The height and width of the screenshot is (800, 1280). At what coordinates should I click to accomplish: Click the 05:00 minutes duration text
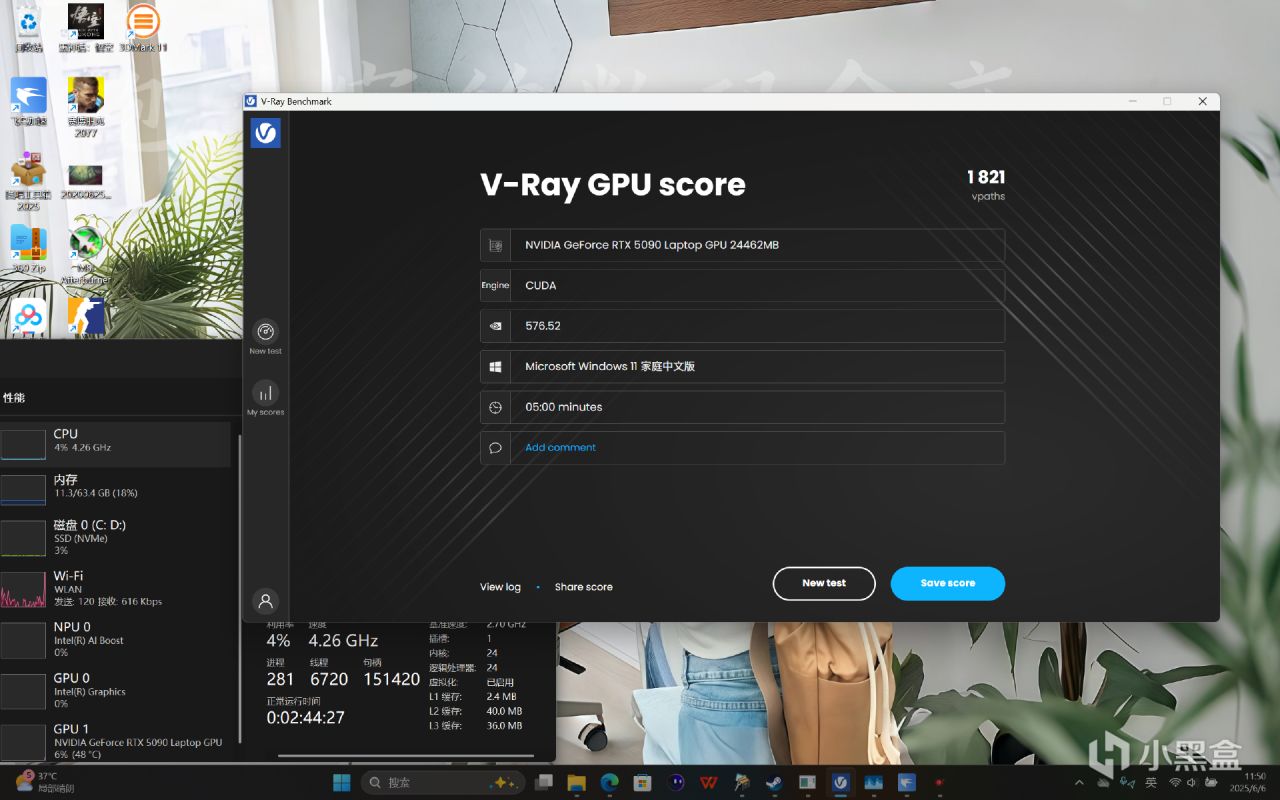(x=564, y=407)
